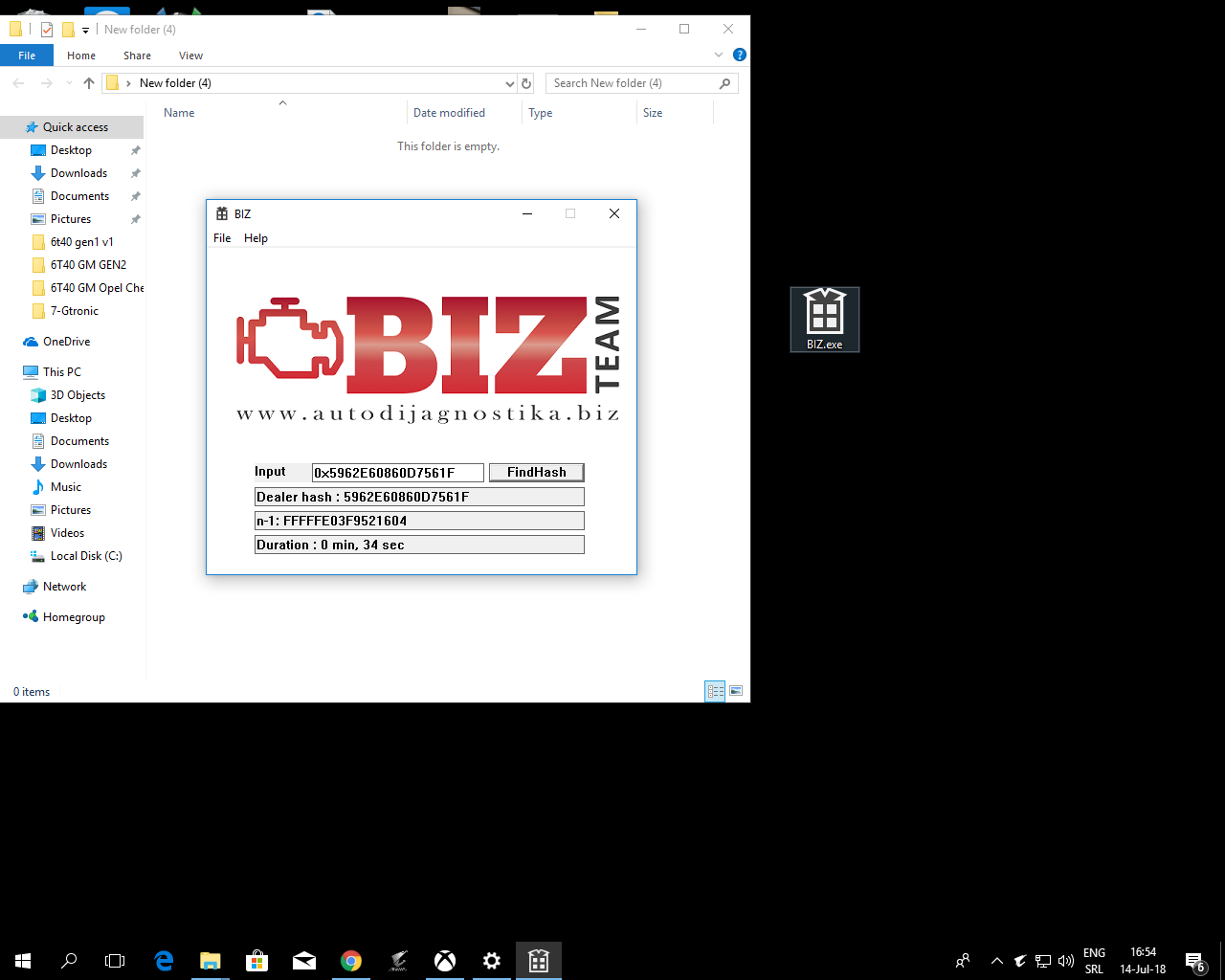Viewport: 1225px width, 980px height.
Task: Launch Microsoft Edge from taskbar
Action: click(x=164, y=961)
